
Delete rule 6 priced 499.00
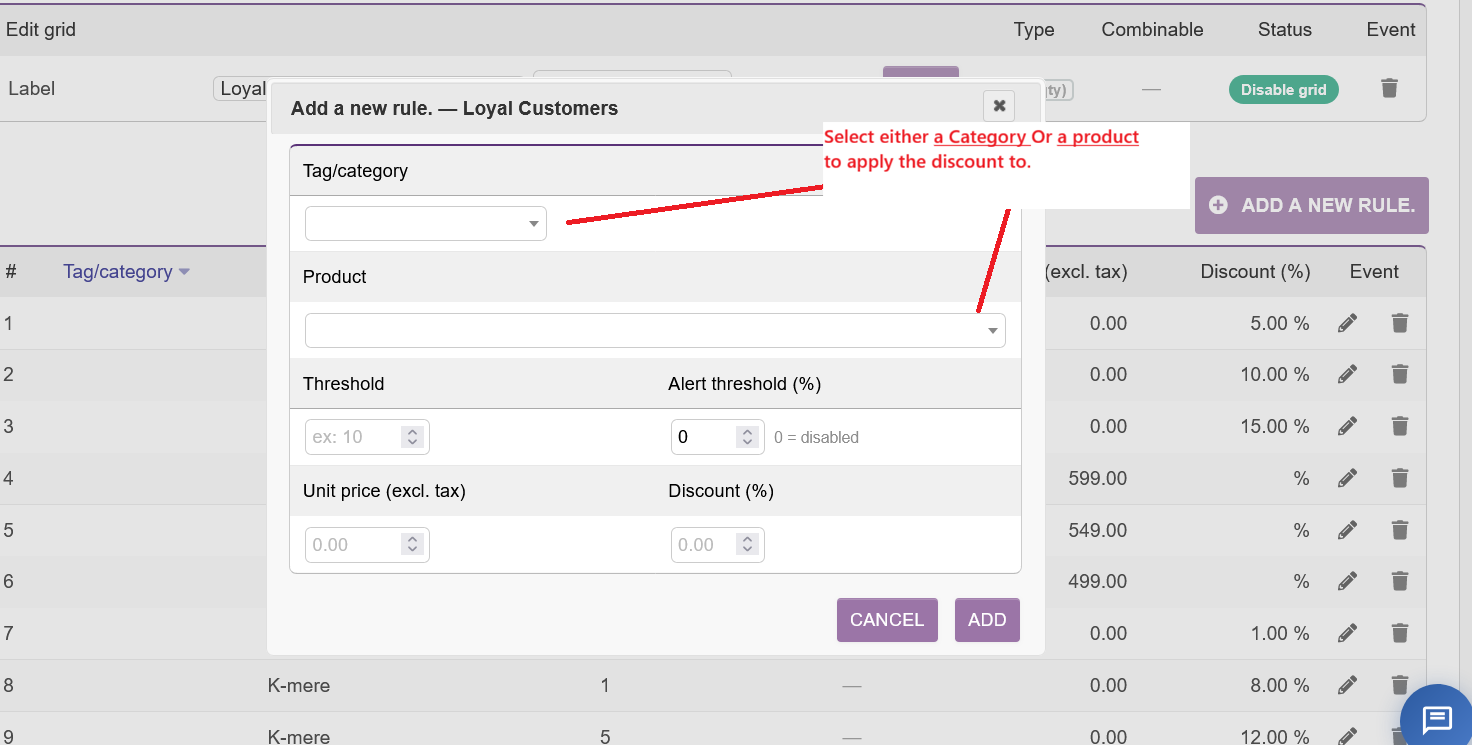(x=1400, y=581)
